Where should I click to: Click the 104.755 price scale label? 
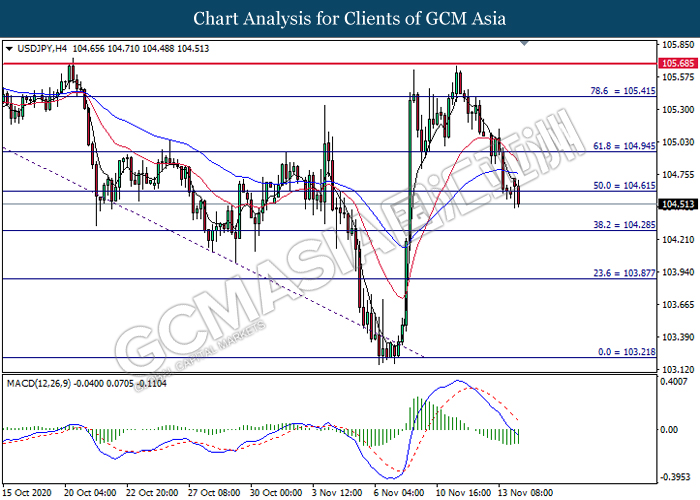point(678,175)
